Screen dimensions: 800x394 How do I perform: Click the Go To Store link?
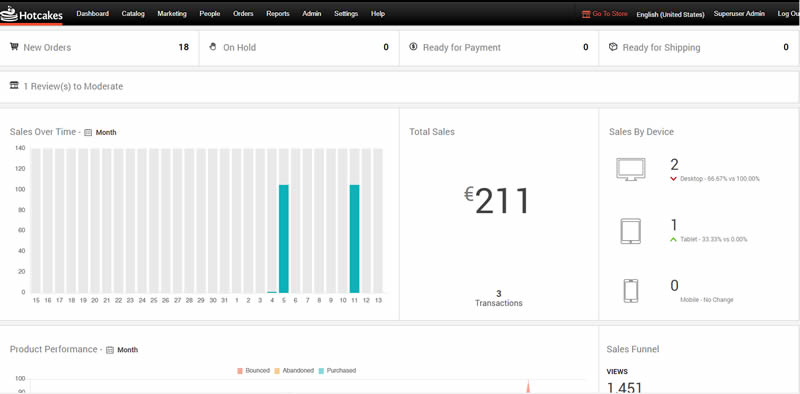(610, 14)
